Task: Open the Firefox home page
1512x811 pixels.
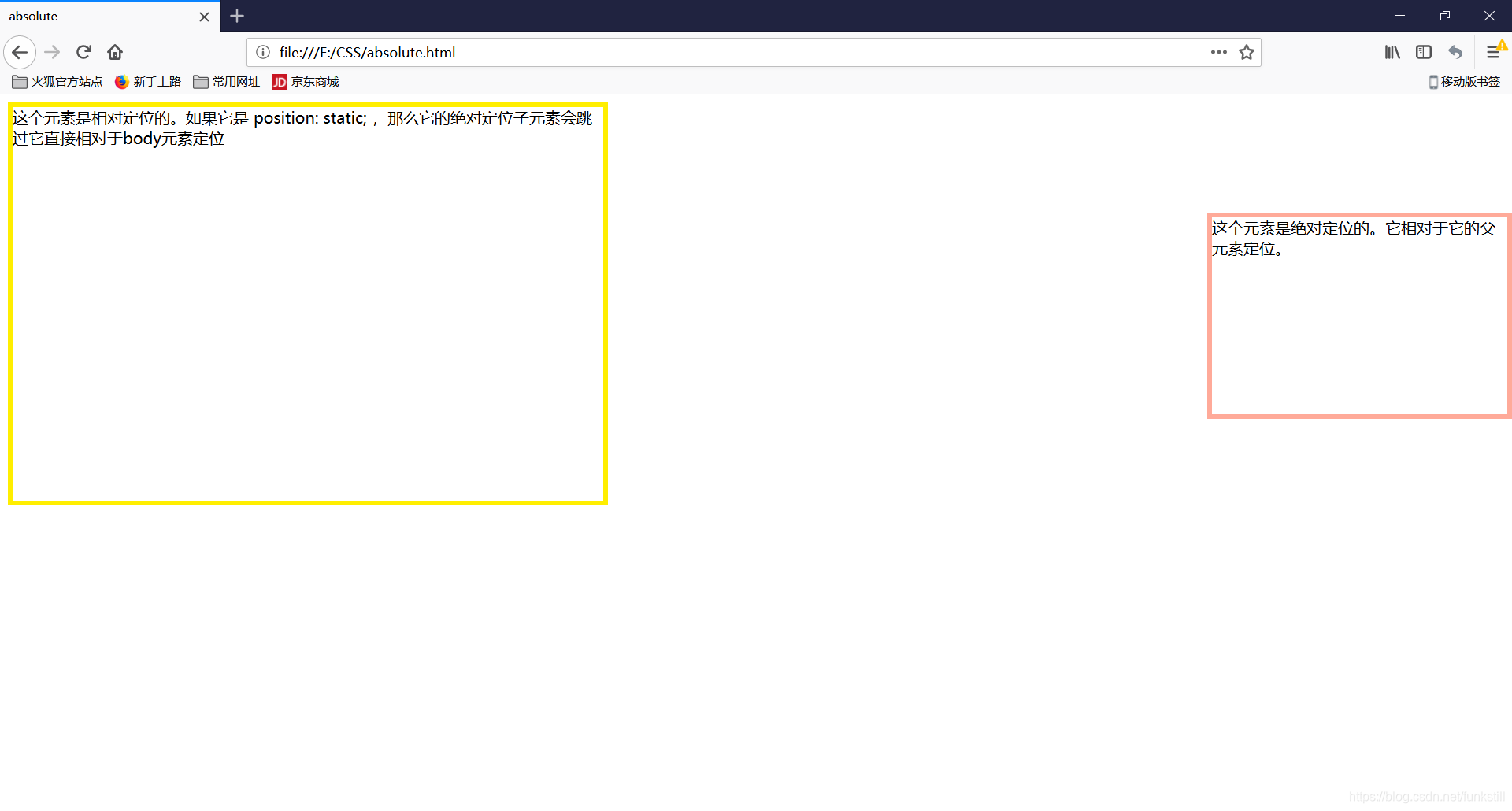Action: click(115, 53)
